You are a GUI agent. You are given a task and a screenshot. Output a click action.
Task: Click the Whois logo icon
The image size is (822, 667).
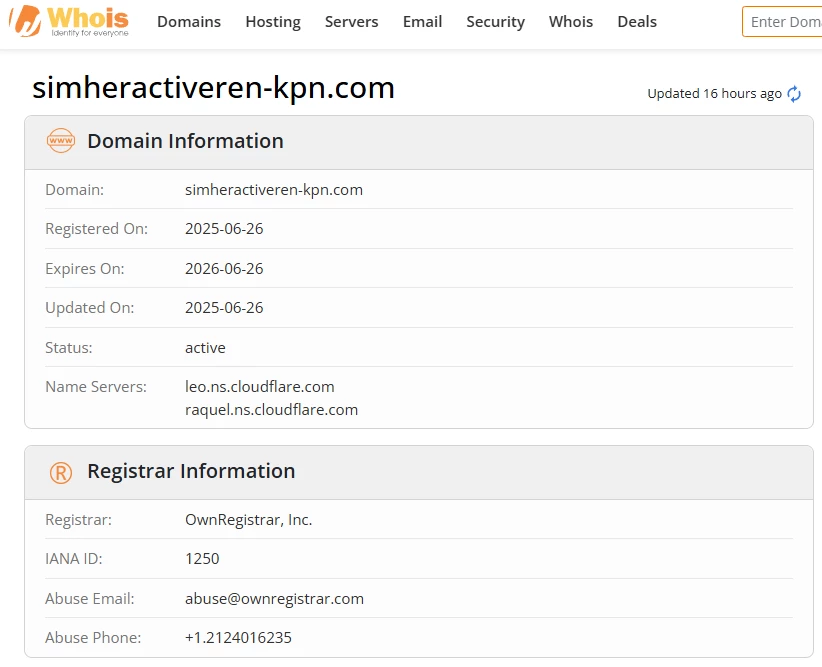[x=69, y=21]
